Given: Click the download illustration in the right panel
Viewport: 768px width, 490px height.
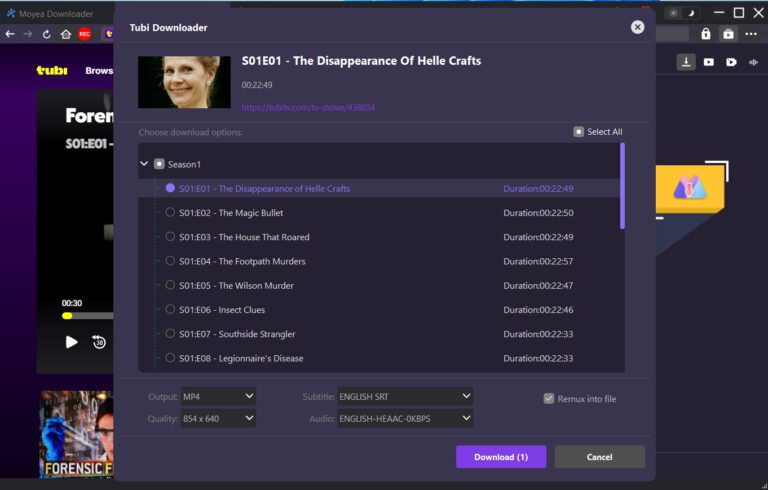Looking at the screenshot, I should click(x=690, y=188).
